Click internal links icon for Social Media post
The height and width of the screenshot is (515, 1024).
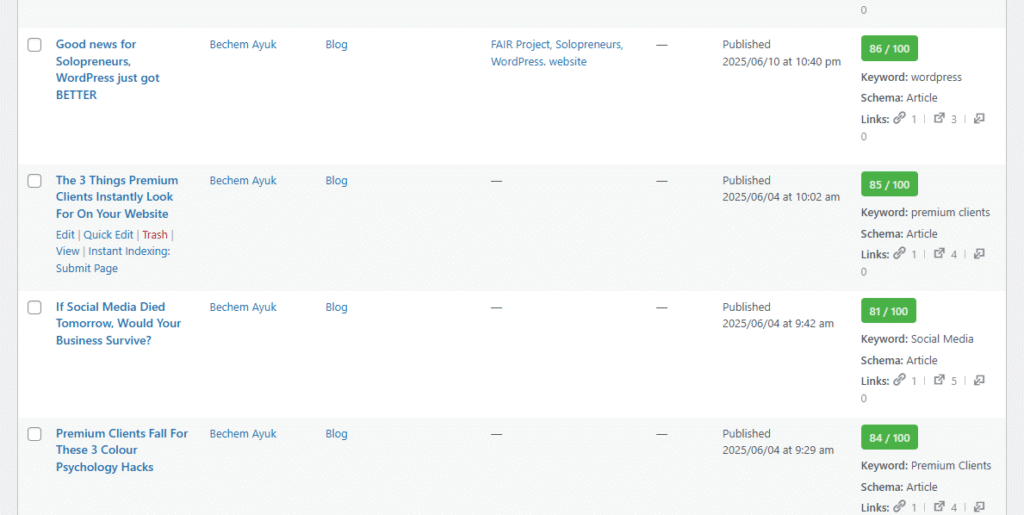(899, 380)
